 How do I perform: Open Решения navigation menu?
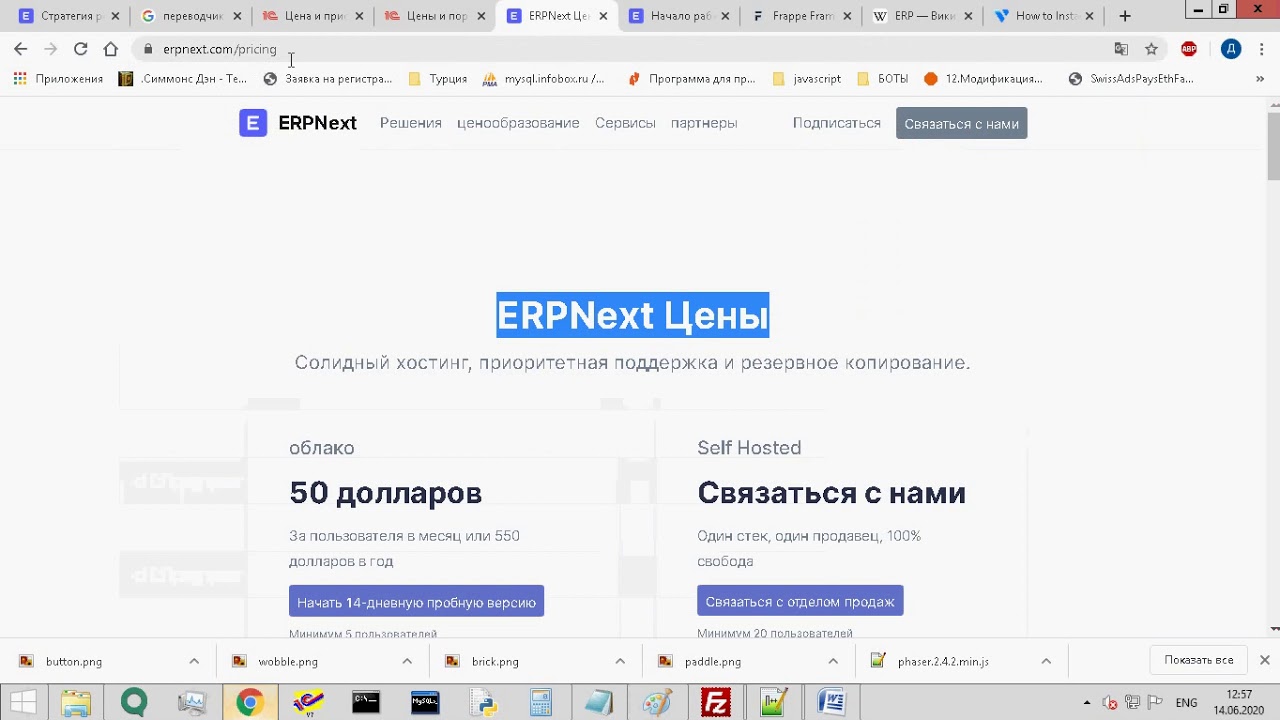point(411,123)
